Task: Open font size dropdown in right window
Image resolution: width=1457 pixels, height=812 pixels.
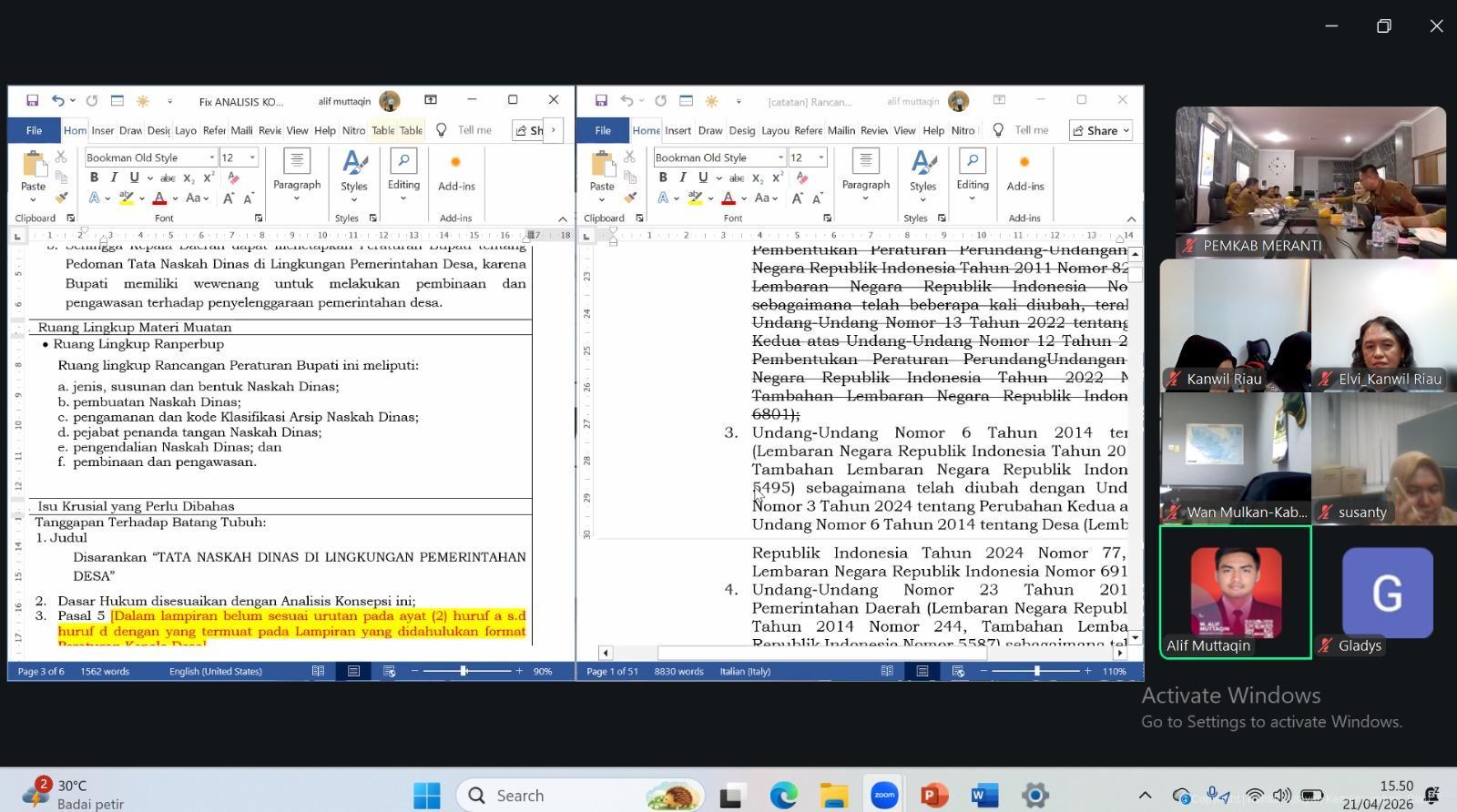Action: [x=820, y=157]
